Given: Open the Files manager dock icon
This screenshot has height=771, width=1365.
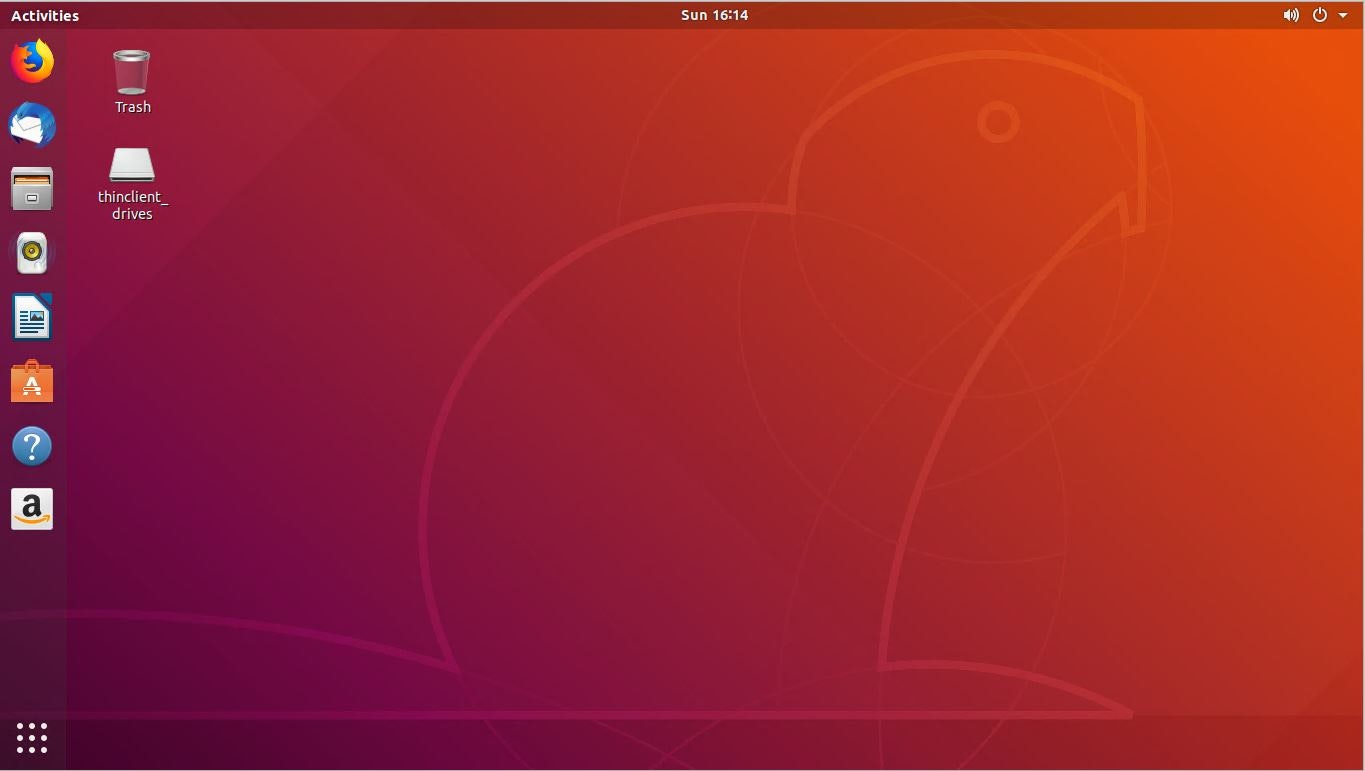Looking at the screenshot, I should coord(32,189).
